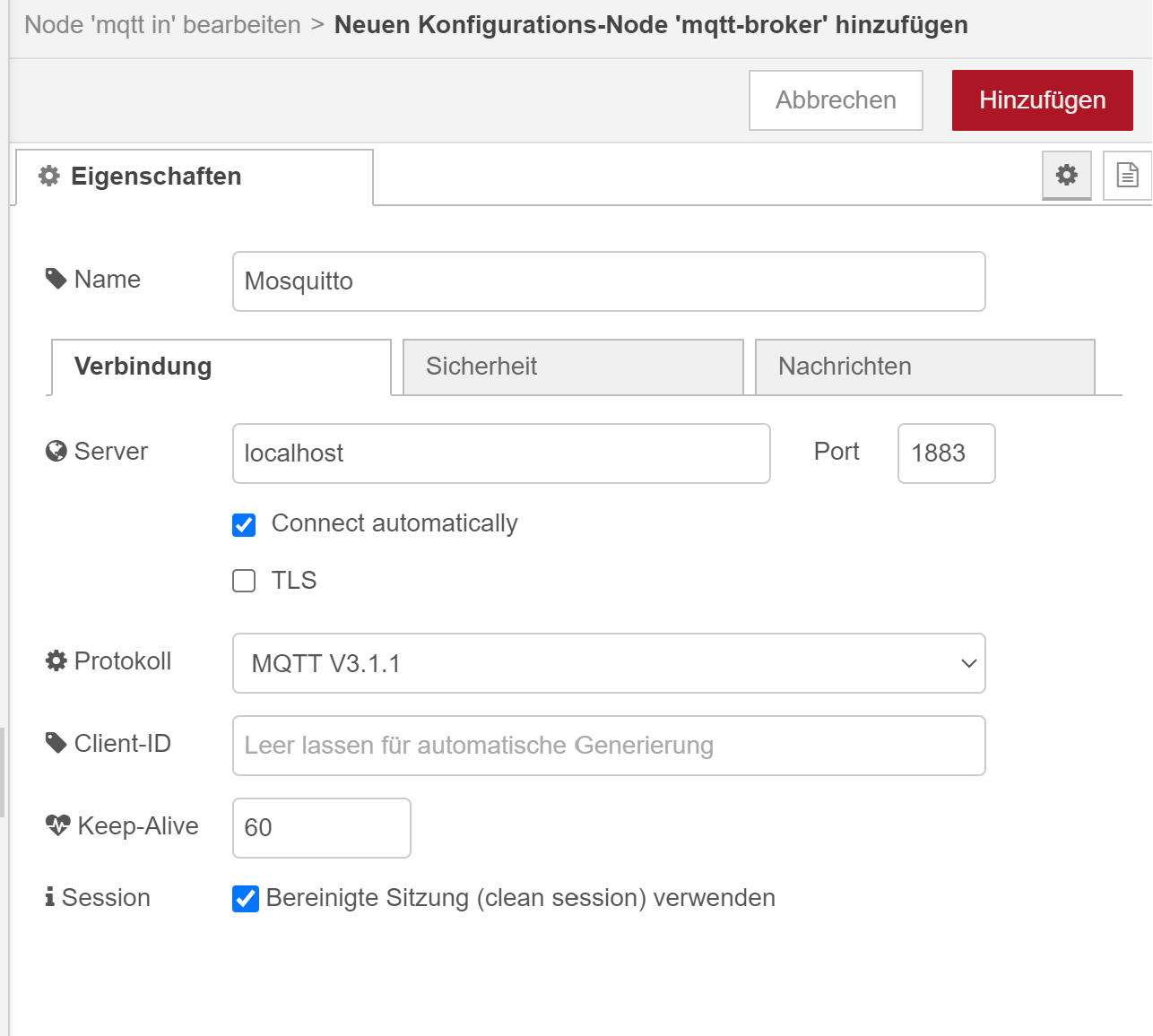This screenshot has width=1153, height=1036.
Task: Click the gear properties icon button
Action: [1066, 175]
